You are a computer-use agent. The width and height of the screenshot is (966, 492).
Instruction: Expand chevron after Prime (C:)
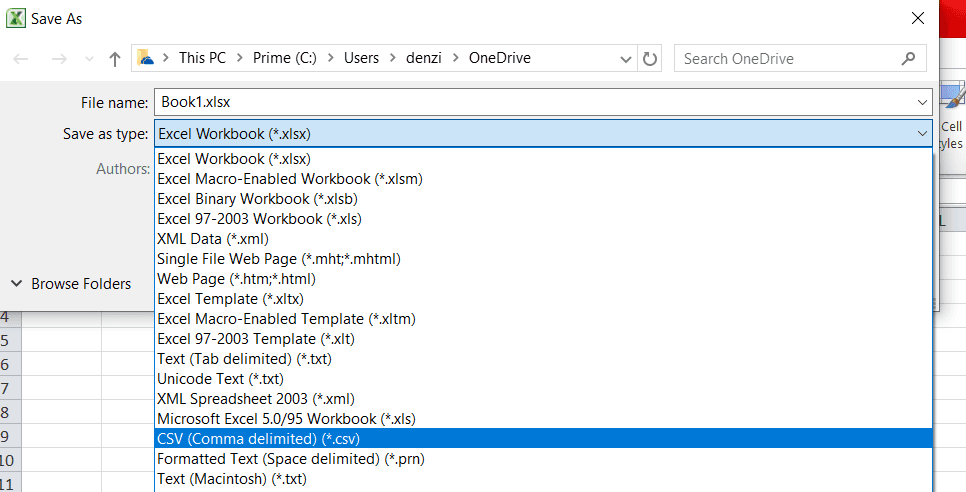[x=331, y=58]
